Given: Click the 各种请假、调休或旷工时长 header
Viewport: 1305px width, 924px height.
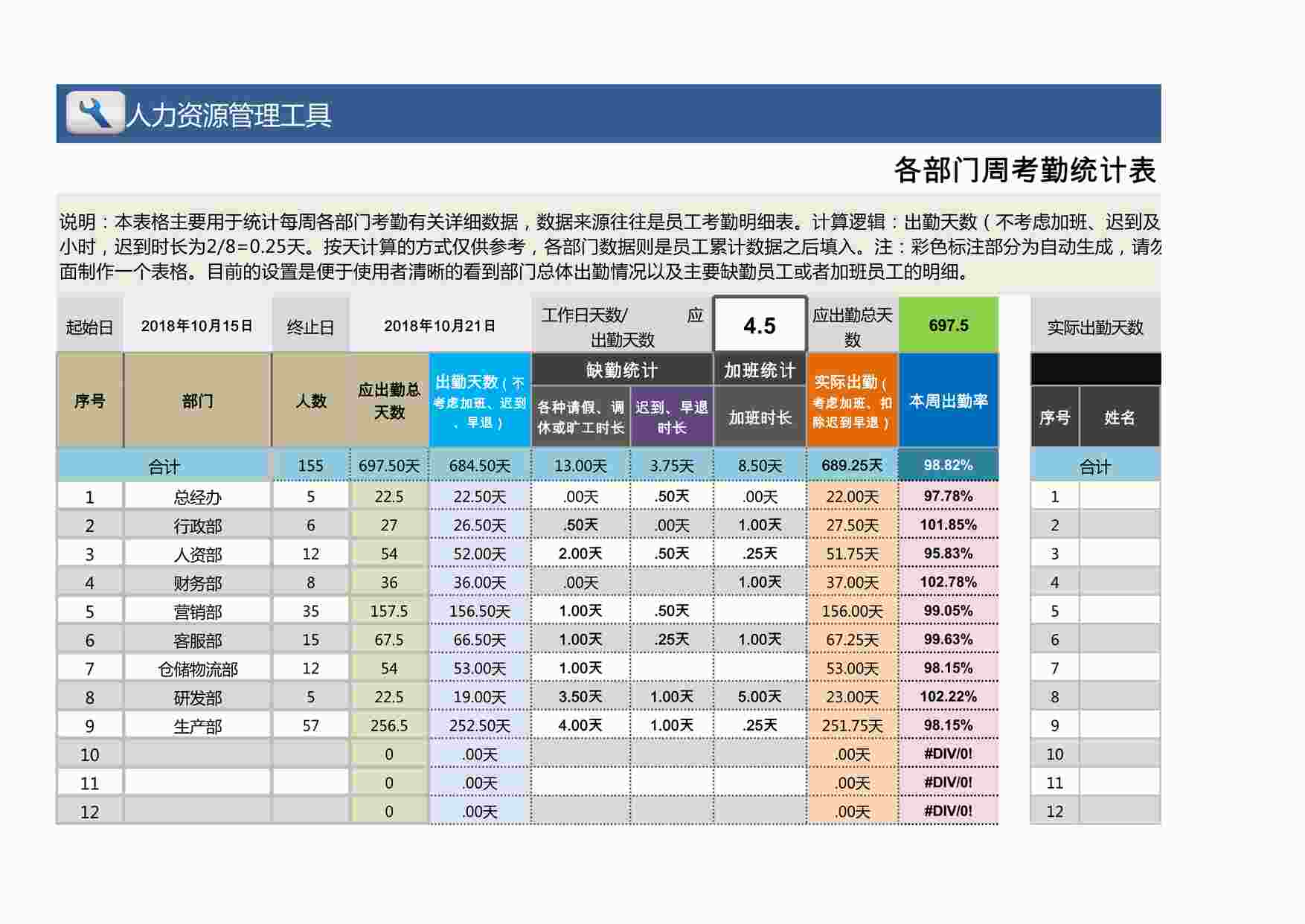Looking at the screenshot, I should click(580, 417).
